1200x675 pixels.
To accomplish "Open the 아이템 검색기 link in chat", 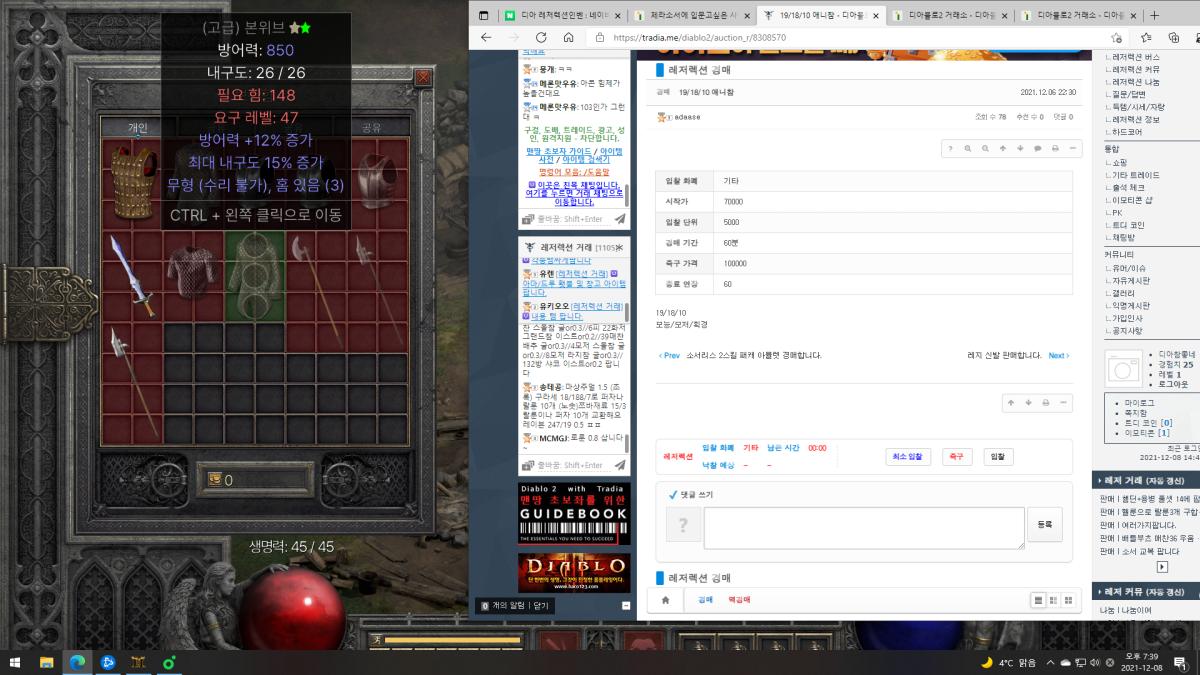I will tap(587, 159).
